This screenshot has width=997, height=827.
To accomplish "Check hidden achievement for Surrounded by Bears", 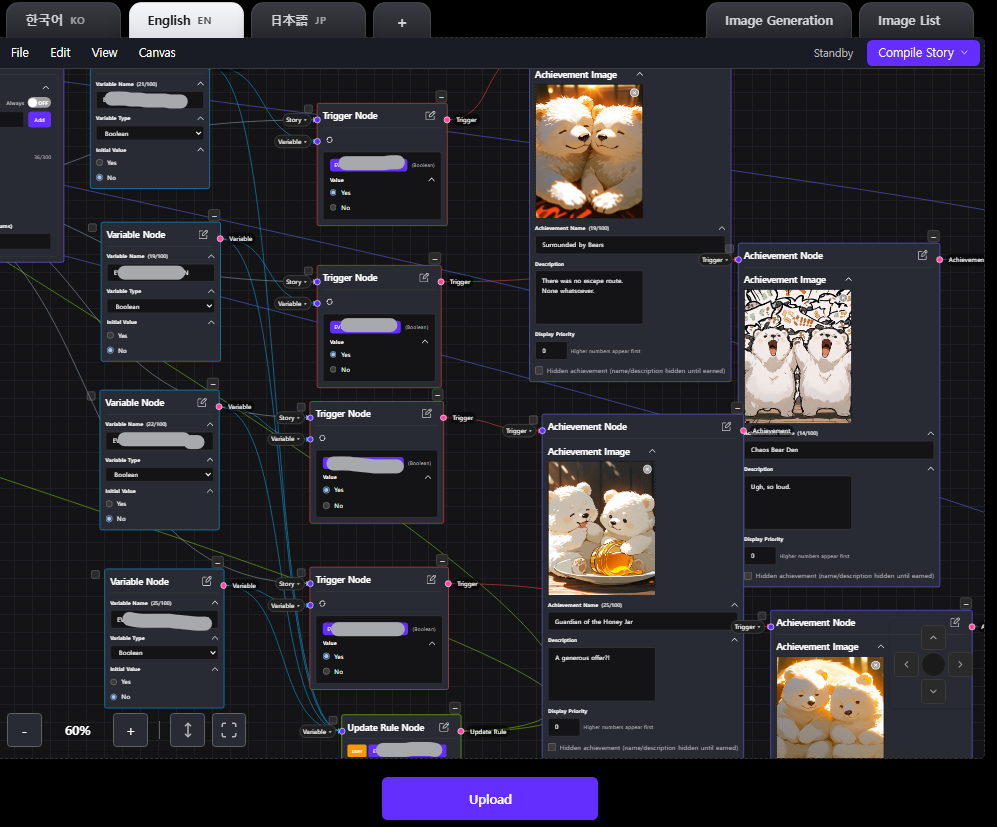I will [x=539, y=371].
